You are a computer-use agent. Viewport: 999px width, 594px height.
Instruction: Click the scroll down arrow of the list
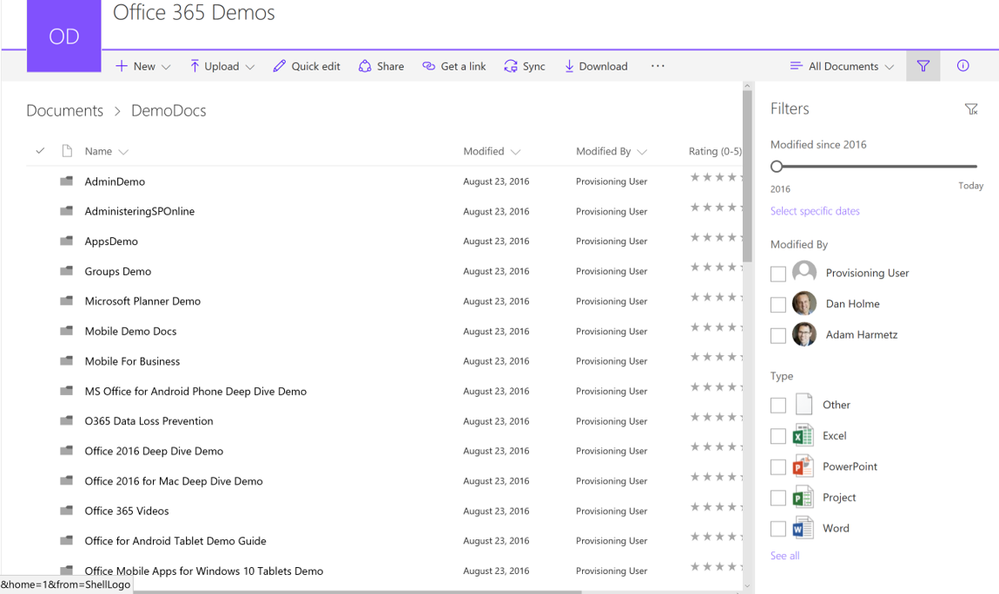[747, 586]
